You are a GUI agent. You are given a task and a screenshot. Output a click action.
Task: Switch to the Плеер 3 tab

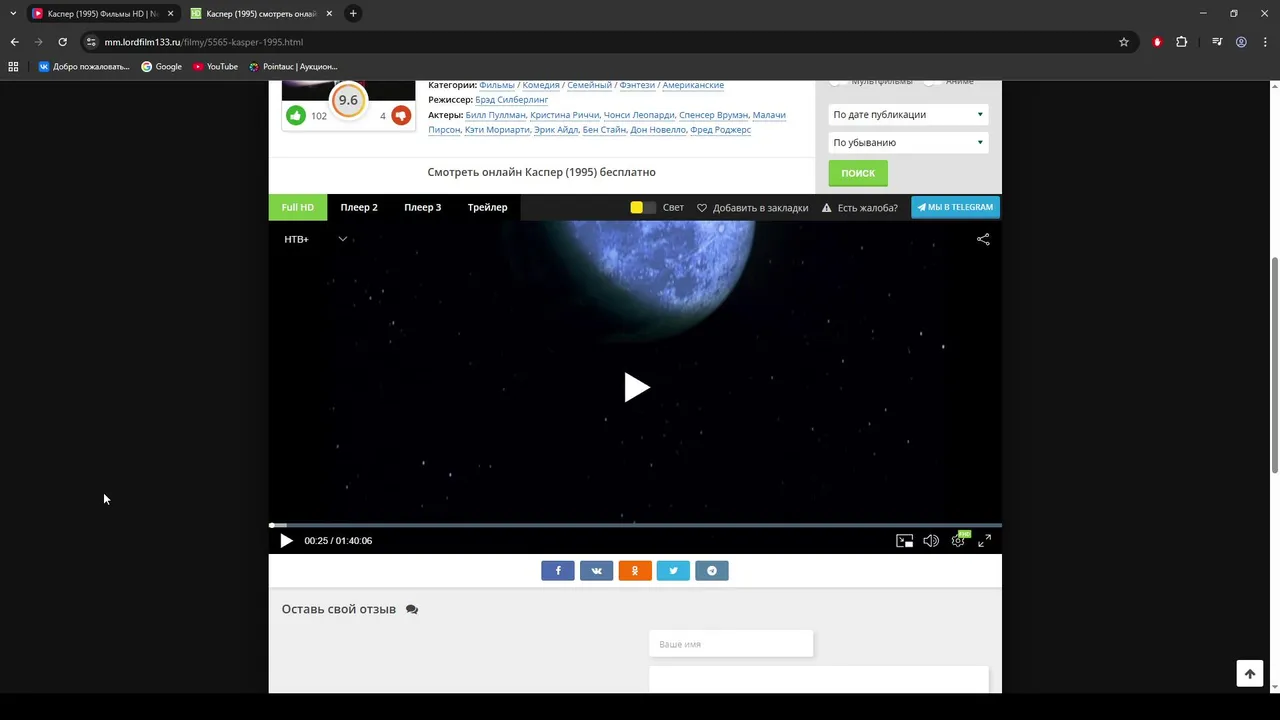click(423, 208)
